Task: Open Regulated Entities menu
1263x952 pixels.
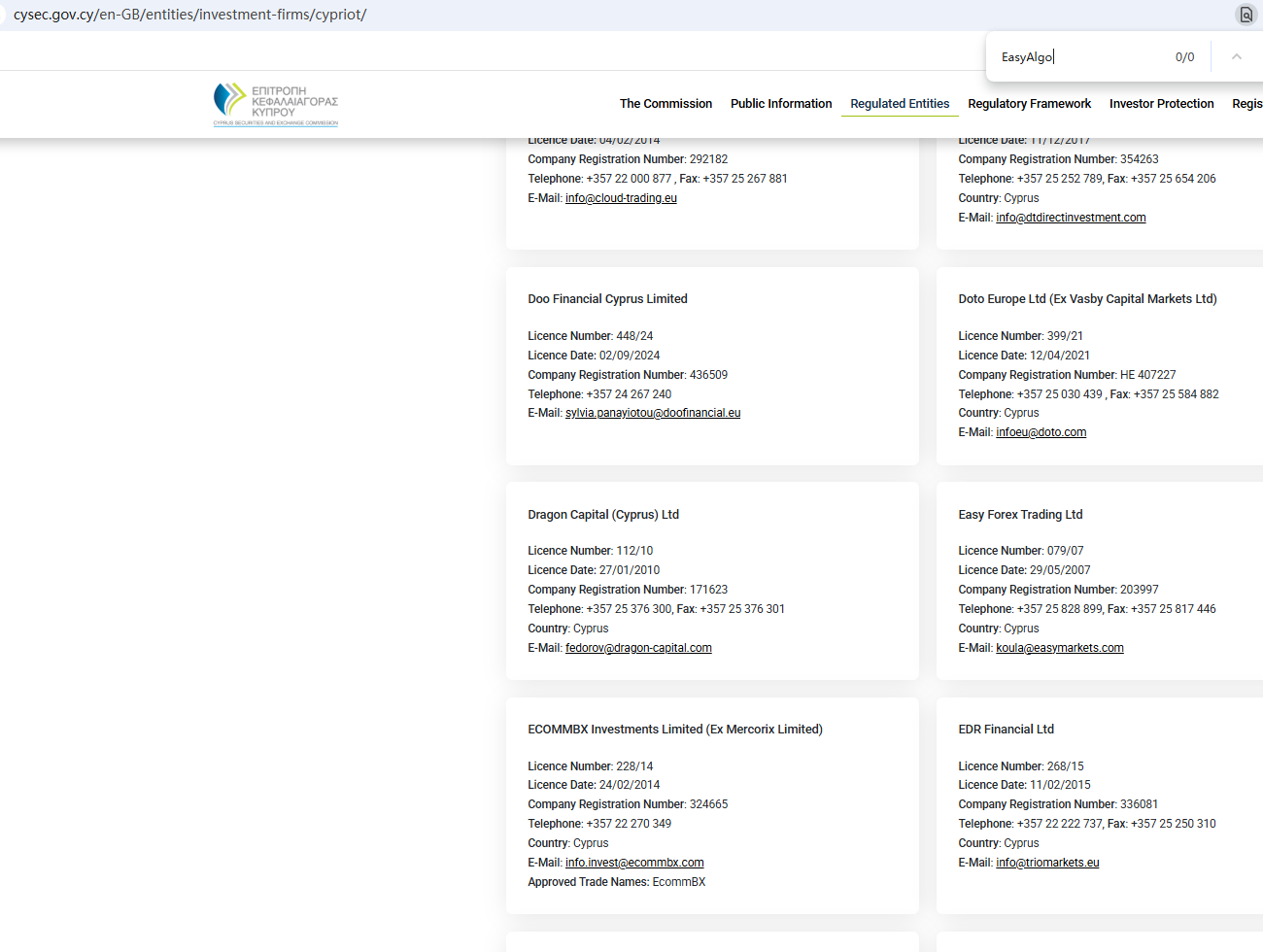Action: click(x=900, y=104)
